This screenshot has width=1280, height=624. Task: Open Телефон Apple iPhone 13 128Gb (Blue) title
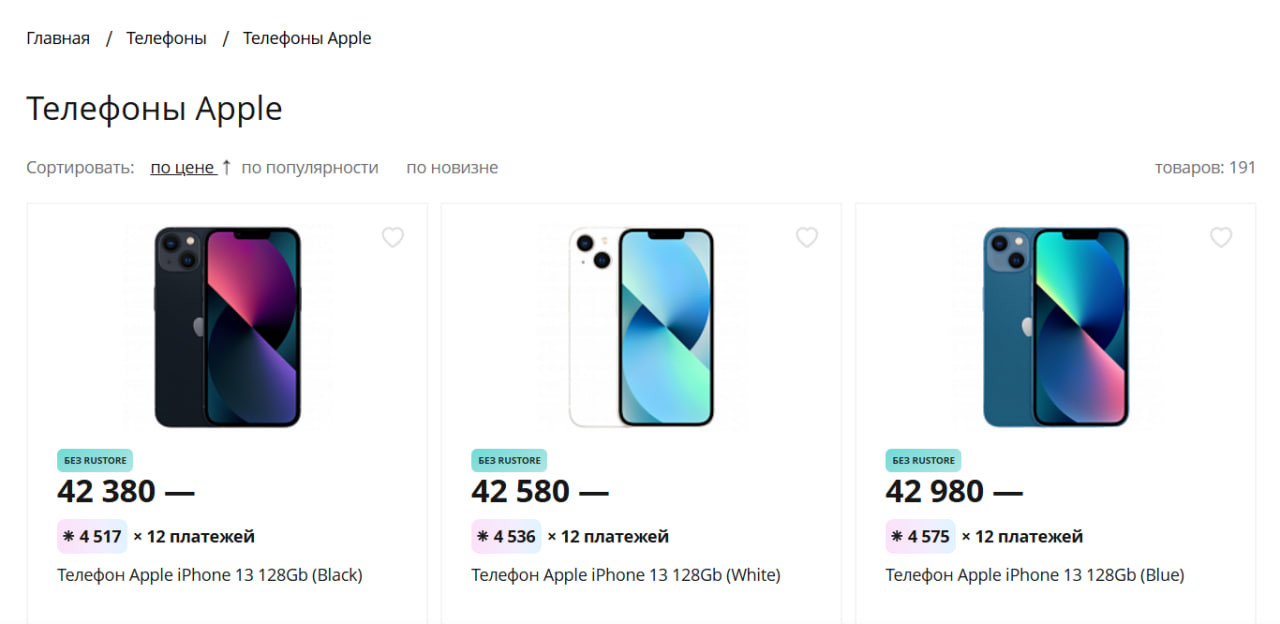click(1034, 575)
